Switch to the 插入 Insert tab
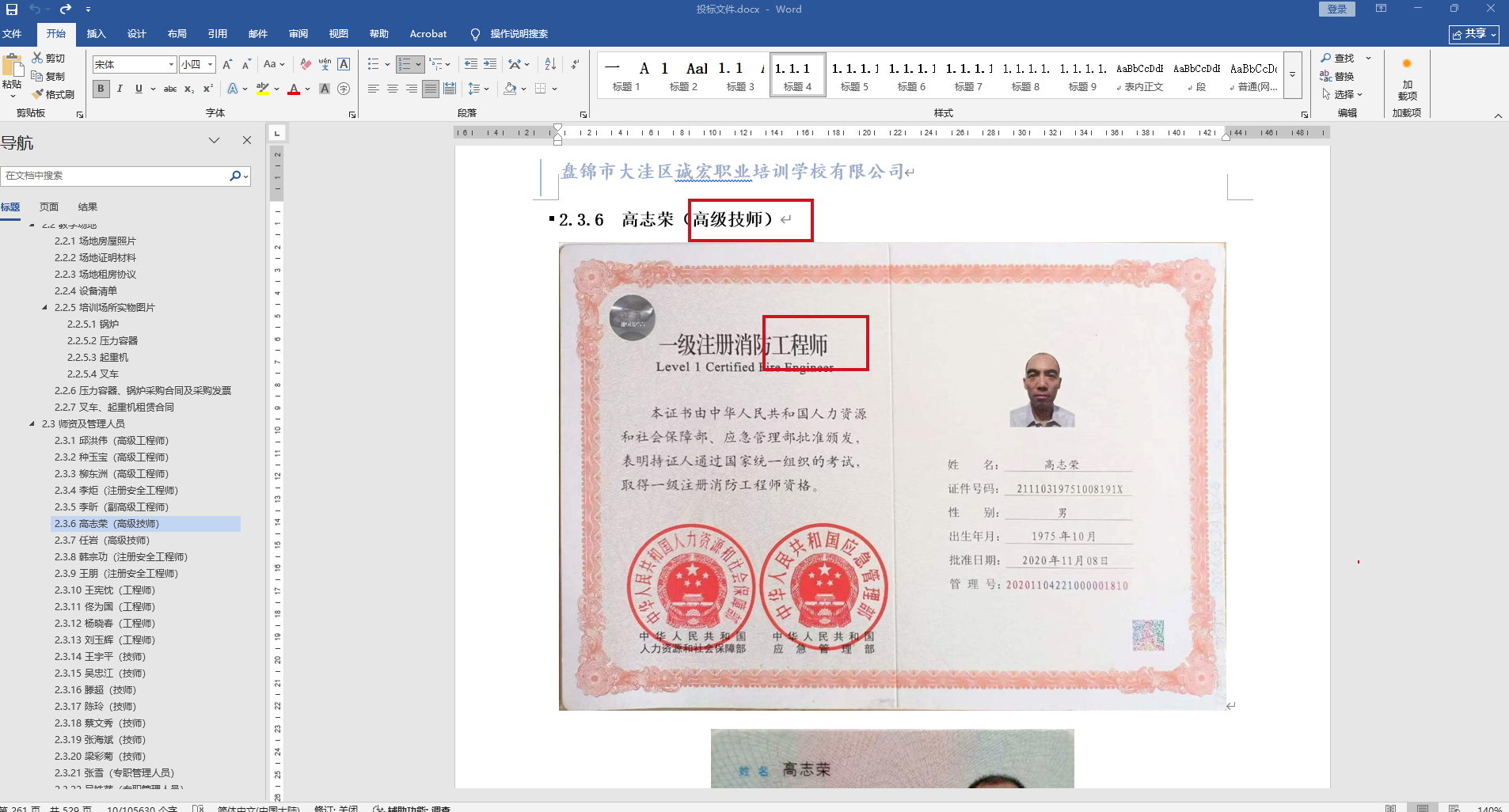 pos(96,34)
